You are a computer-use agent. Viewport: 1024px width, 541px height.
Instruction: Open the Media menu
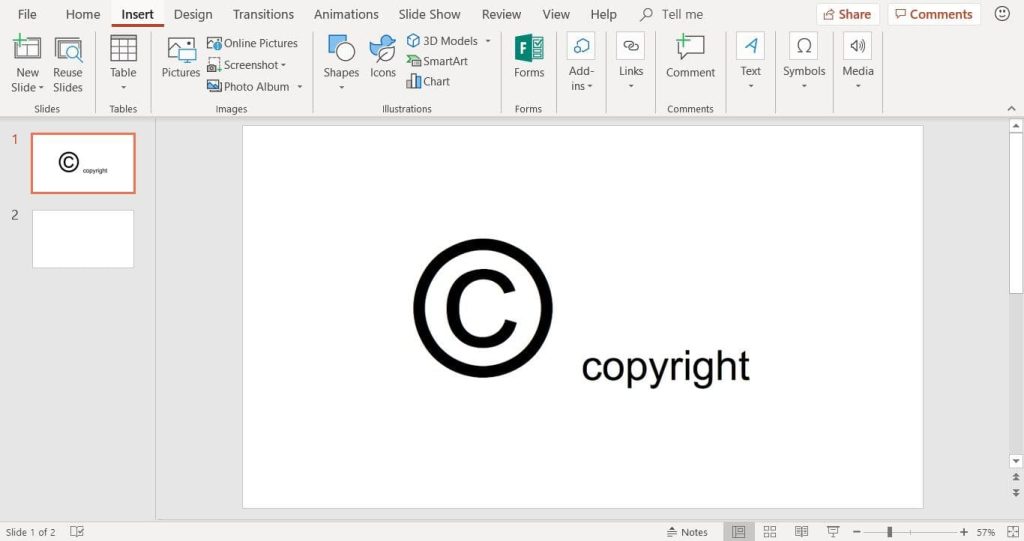pos(857,61)
